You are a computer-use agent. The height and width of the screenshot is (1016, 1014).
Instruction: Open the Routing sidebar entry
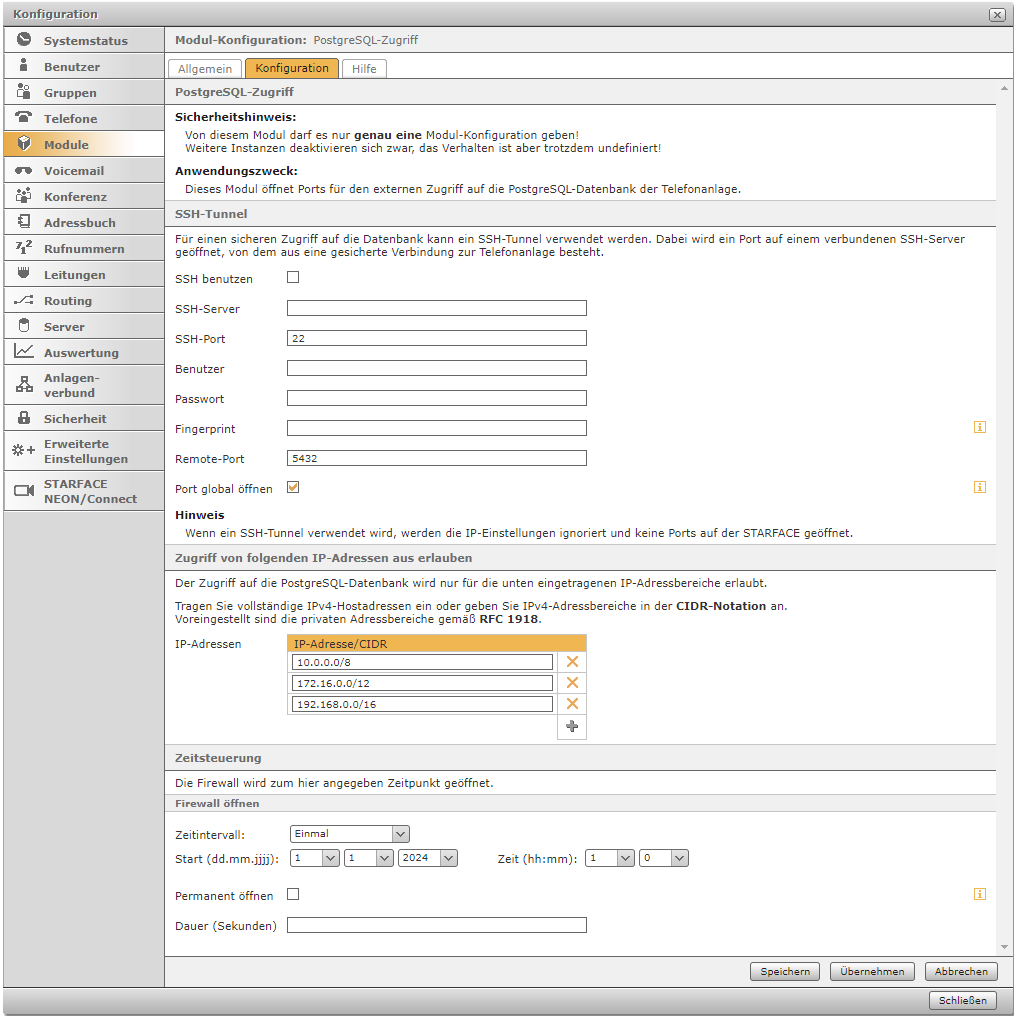point(84,301)
